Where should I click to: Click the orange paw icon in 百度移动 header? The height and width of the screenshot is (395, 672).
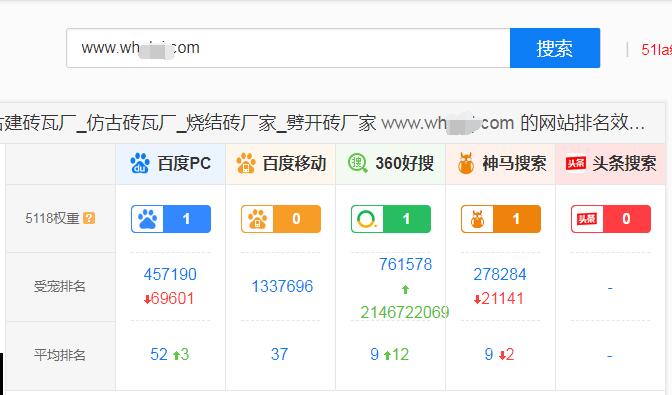coord(246,163)
